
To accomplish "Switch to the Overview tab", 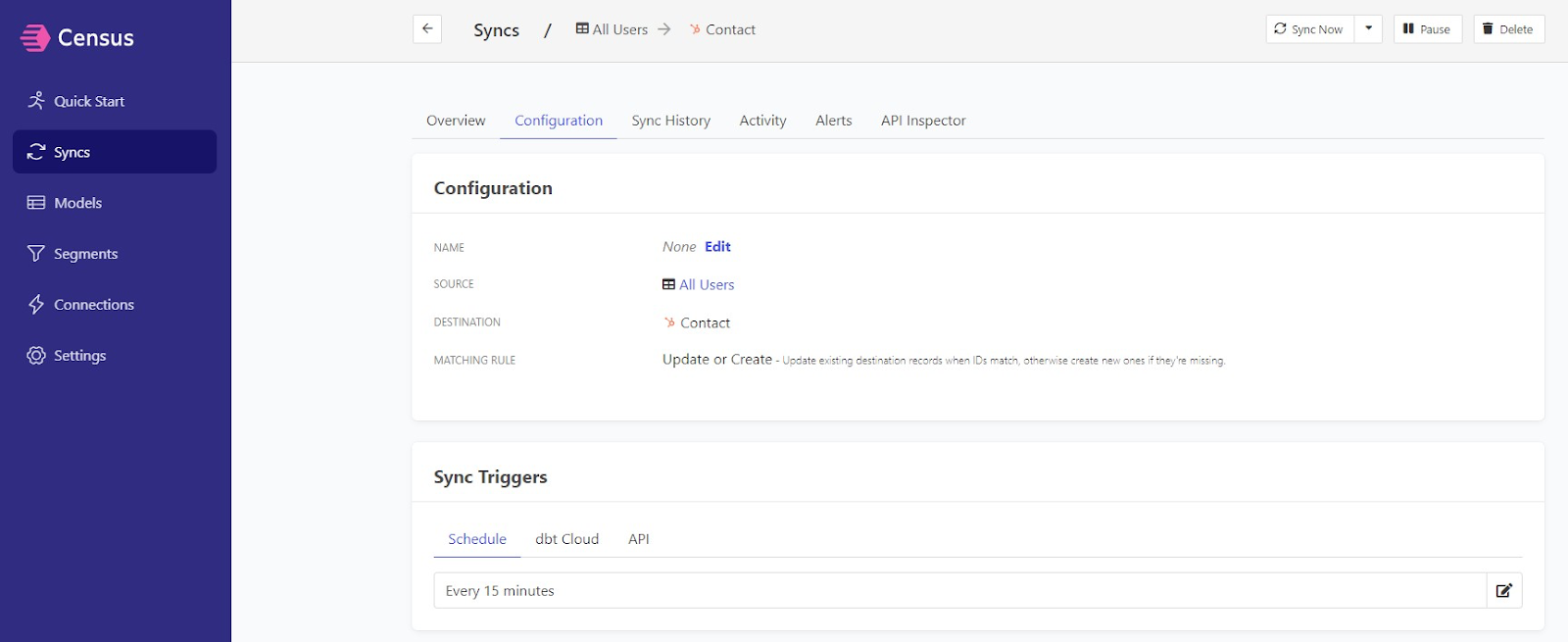I will pos(456,121).
